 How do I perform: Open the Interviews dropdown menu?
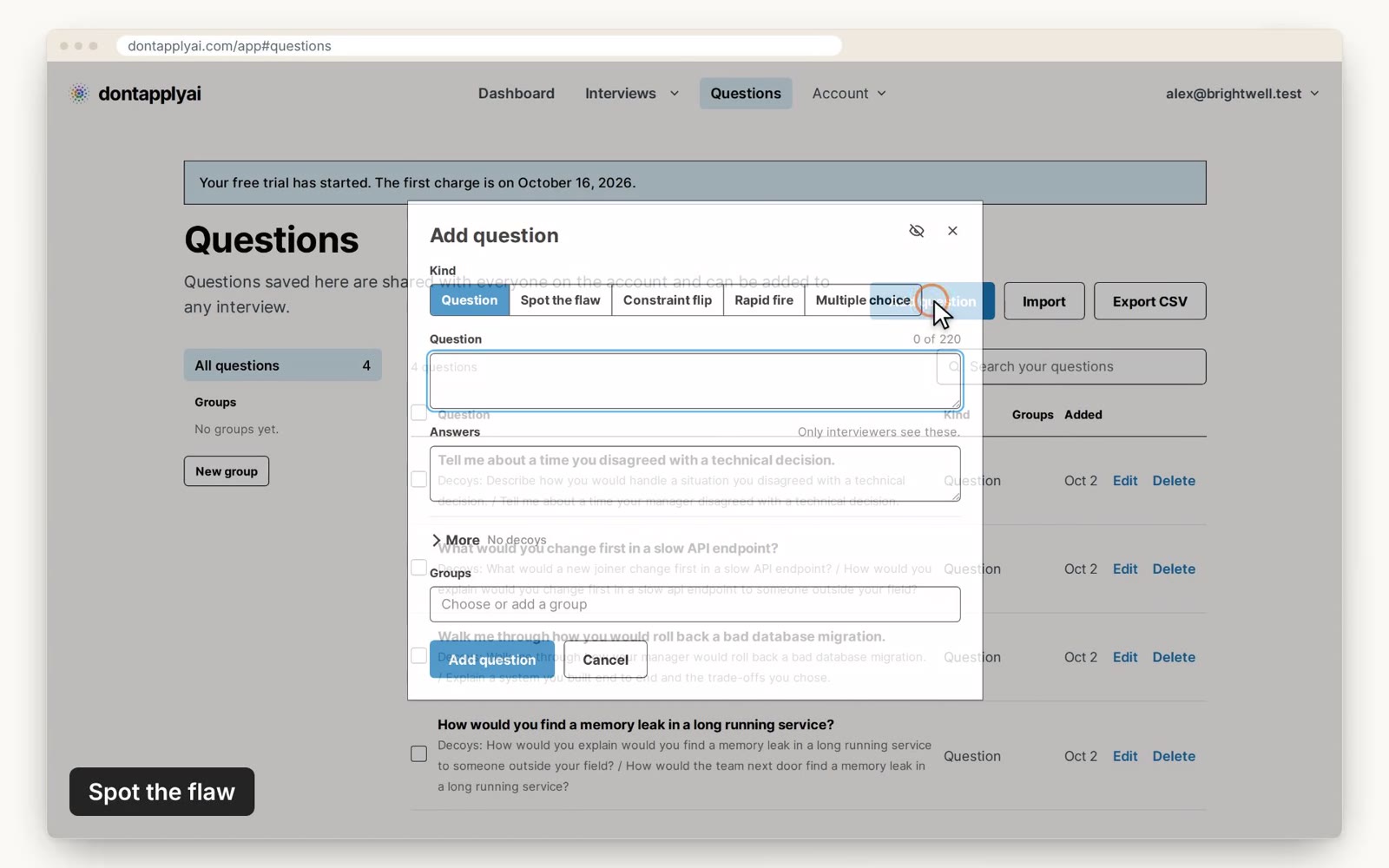tap(632, 94)
